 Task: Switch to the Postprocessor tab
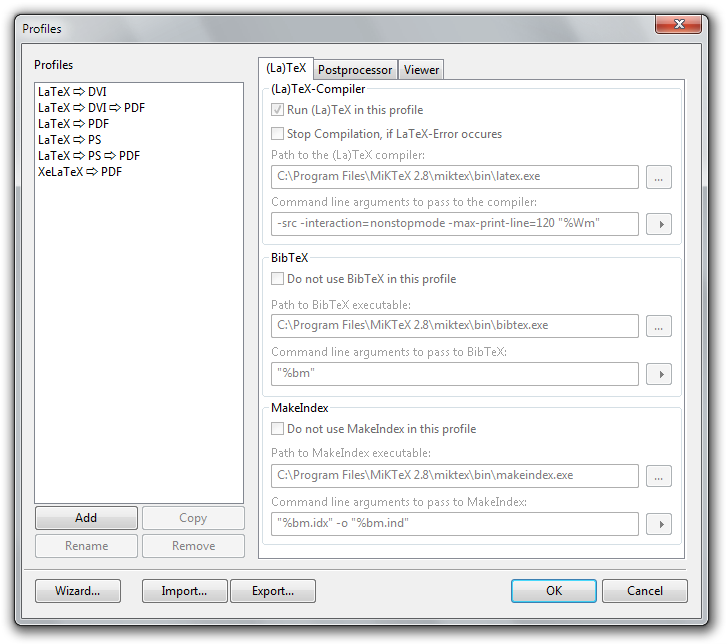[x=355, y=70]
